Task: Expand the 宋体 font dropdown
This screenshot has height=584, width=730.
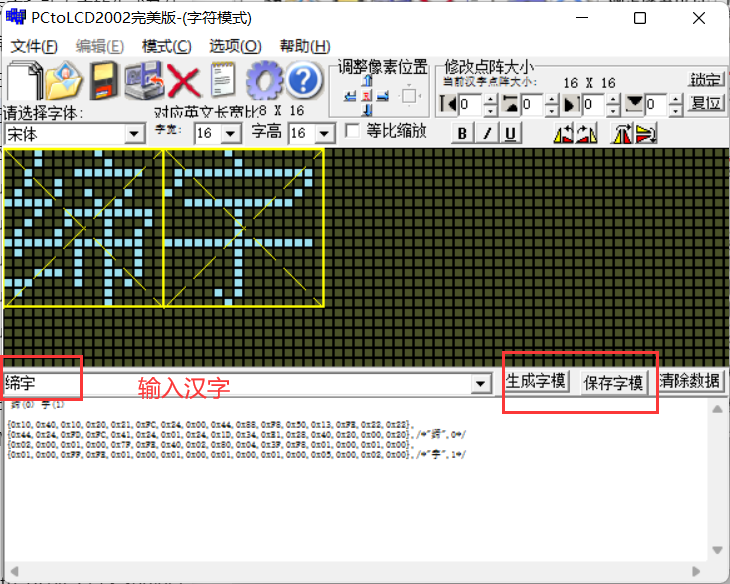Action: pos(134,134)
